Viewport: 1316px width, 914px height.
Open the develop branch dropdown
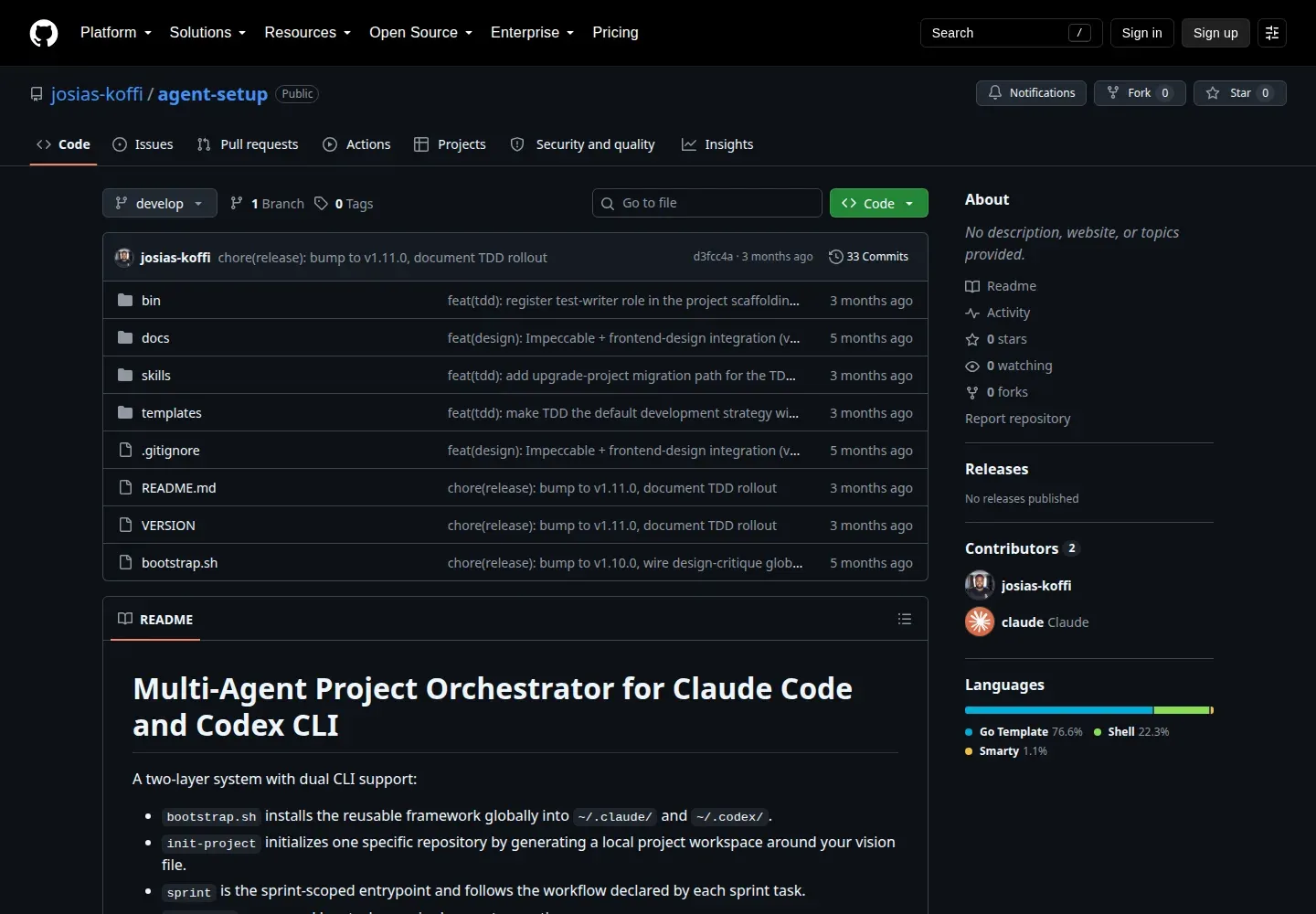(x=160, y=203)
